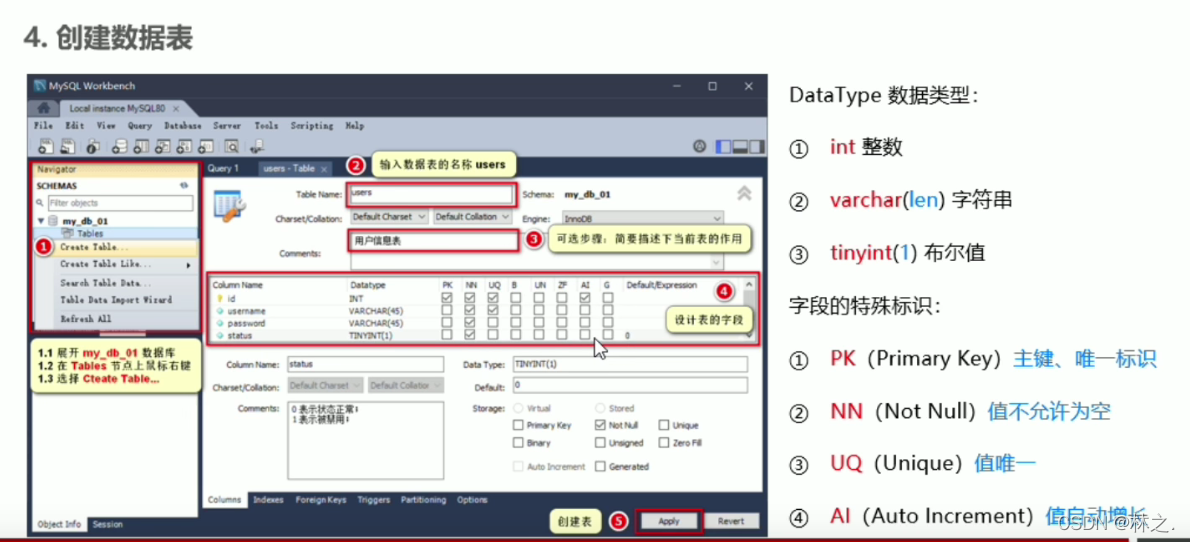This screenshot has height=542, width=1190.
Task: Click the column icon beside password
Action: point(219,323)
